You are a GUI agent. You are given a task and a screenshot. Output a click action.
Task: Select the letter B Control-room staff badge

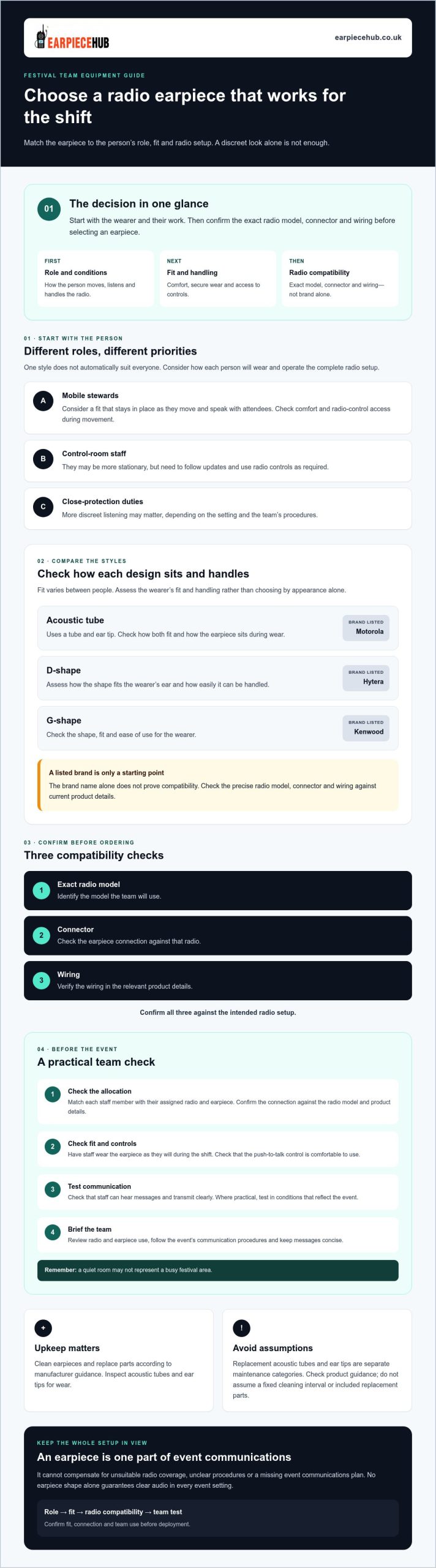(x=43, y=459)
